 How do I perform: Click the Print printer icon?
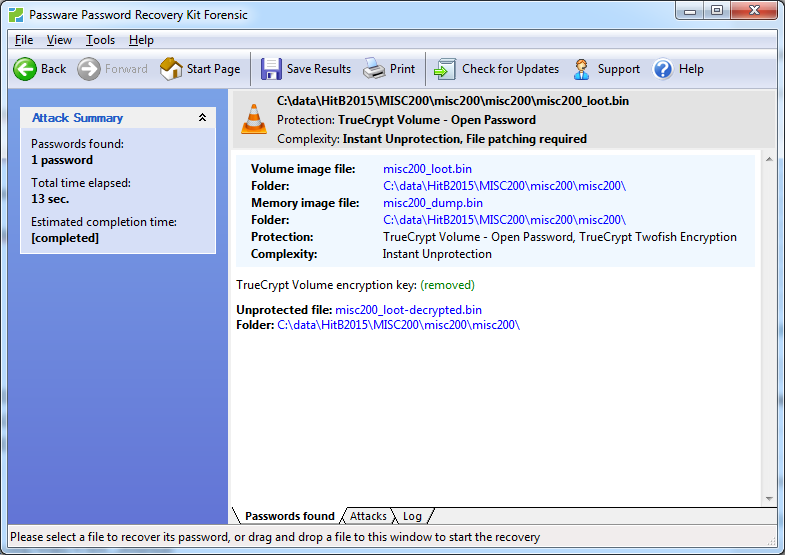(x=374, y=69)
